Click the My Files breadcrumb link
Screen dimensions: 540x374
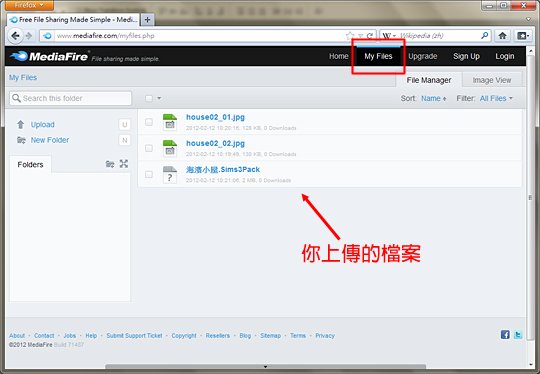point(23,77)
